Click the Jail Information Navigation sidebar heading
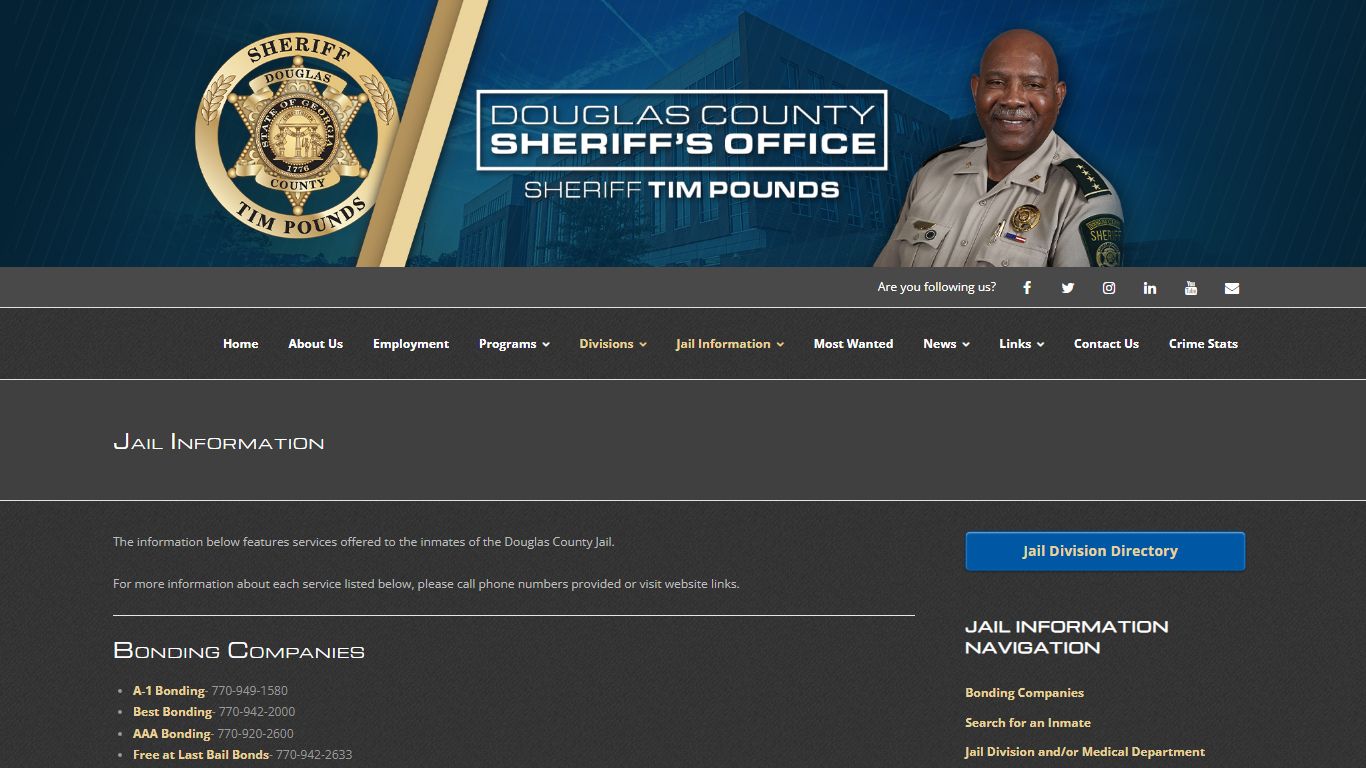Screen dimensions: 1366x768 pyautogui.click(x=1067, y=637)
